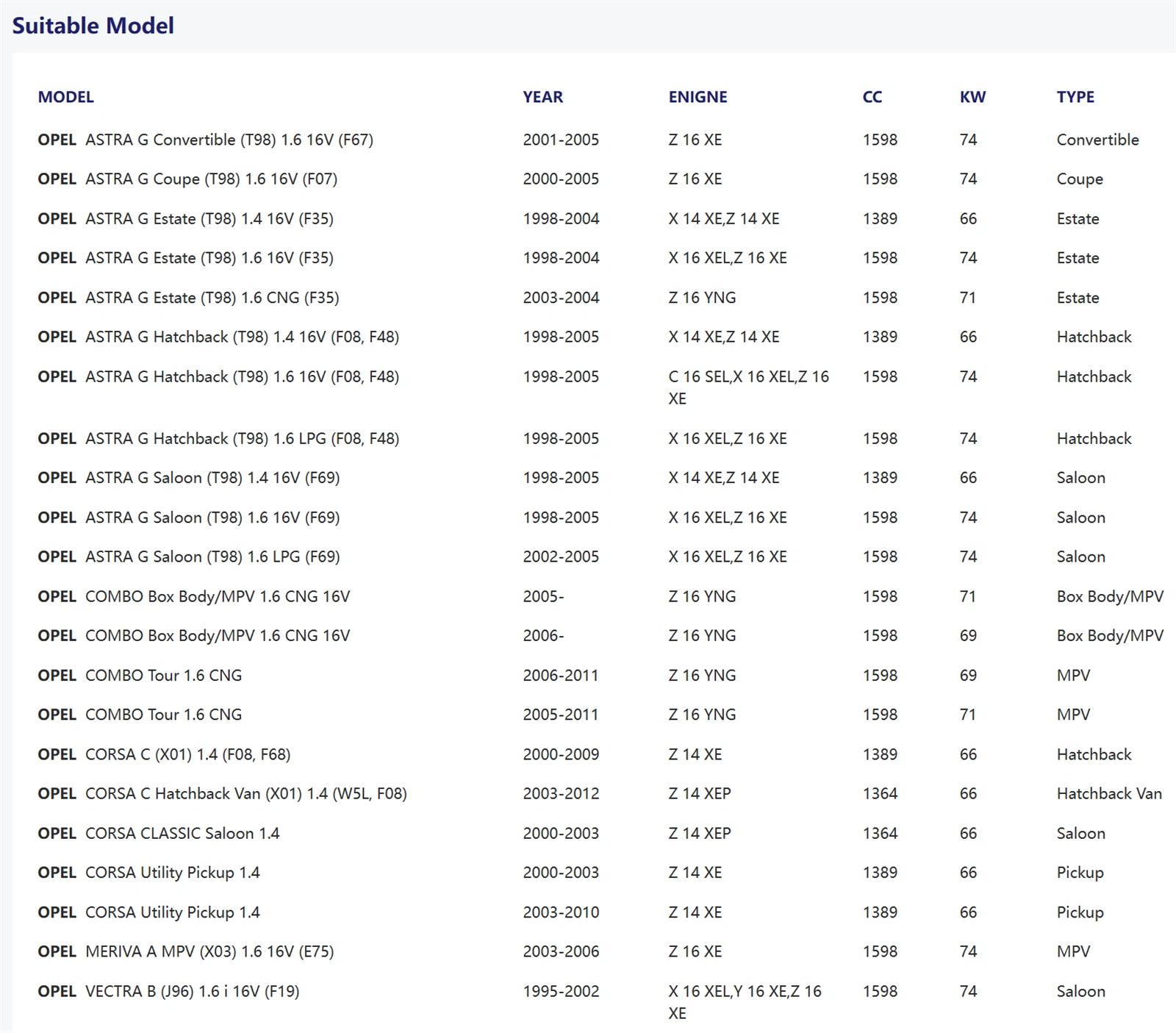
Task: Select 'ASTRA G Hatchback (T98) 1.4 16V' model
Action: (242, 337)
